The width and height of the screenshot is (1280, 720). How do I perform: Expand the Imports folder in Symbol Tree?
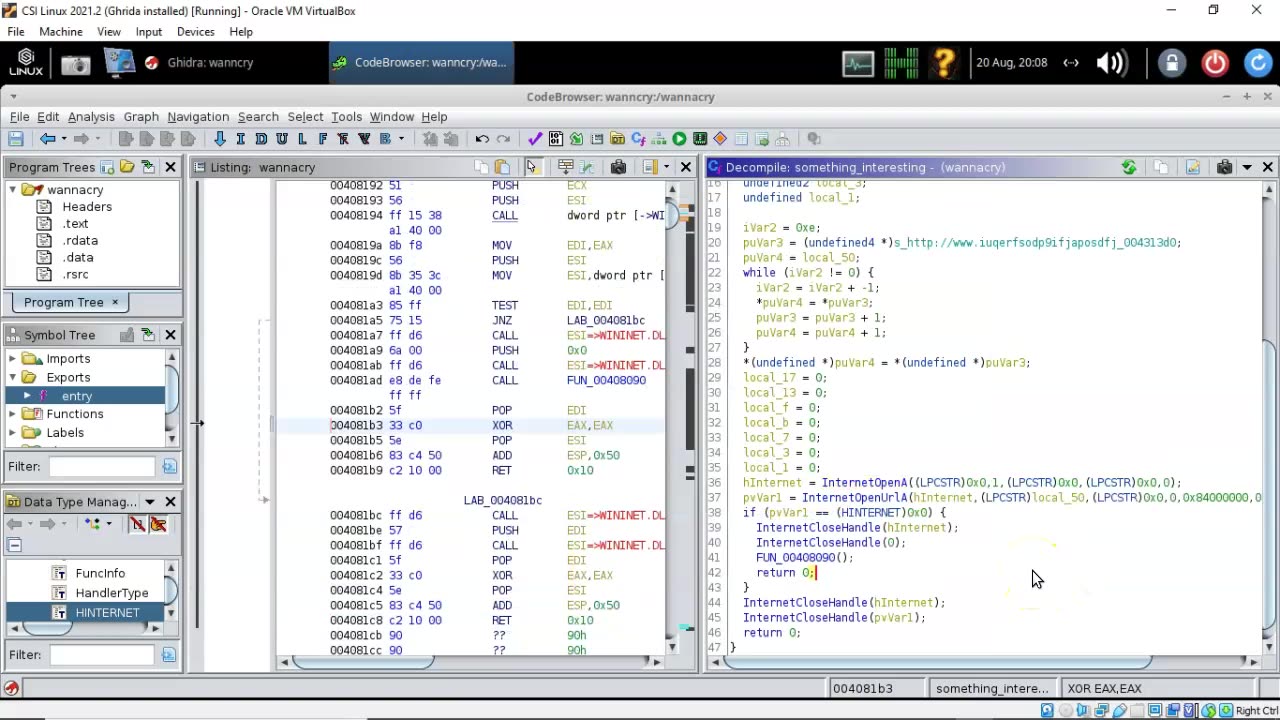[12, 359]
